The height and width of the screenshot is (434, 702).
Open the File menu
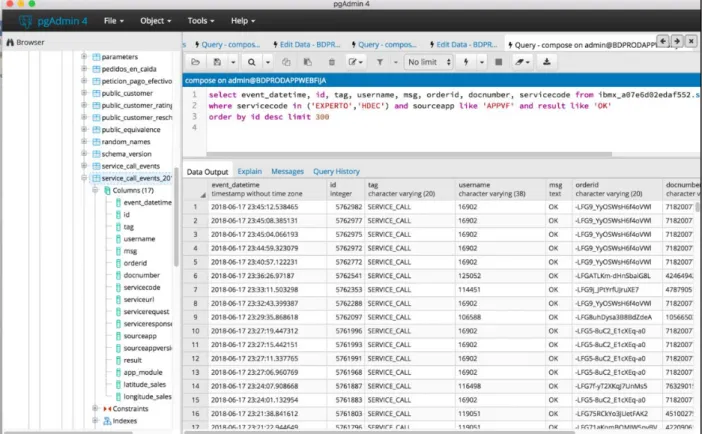(x=114, y=21)
